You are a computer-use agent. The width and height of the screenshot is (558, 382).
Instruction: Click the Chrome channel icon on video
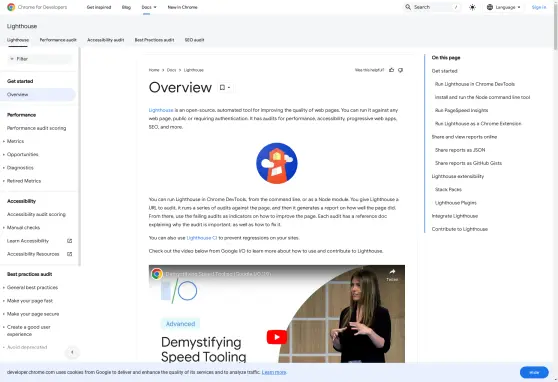[157, 274]
